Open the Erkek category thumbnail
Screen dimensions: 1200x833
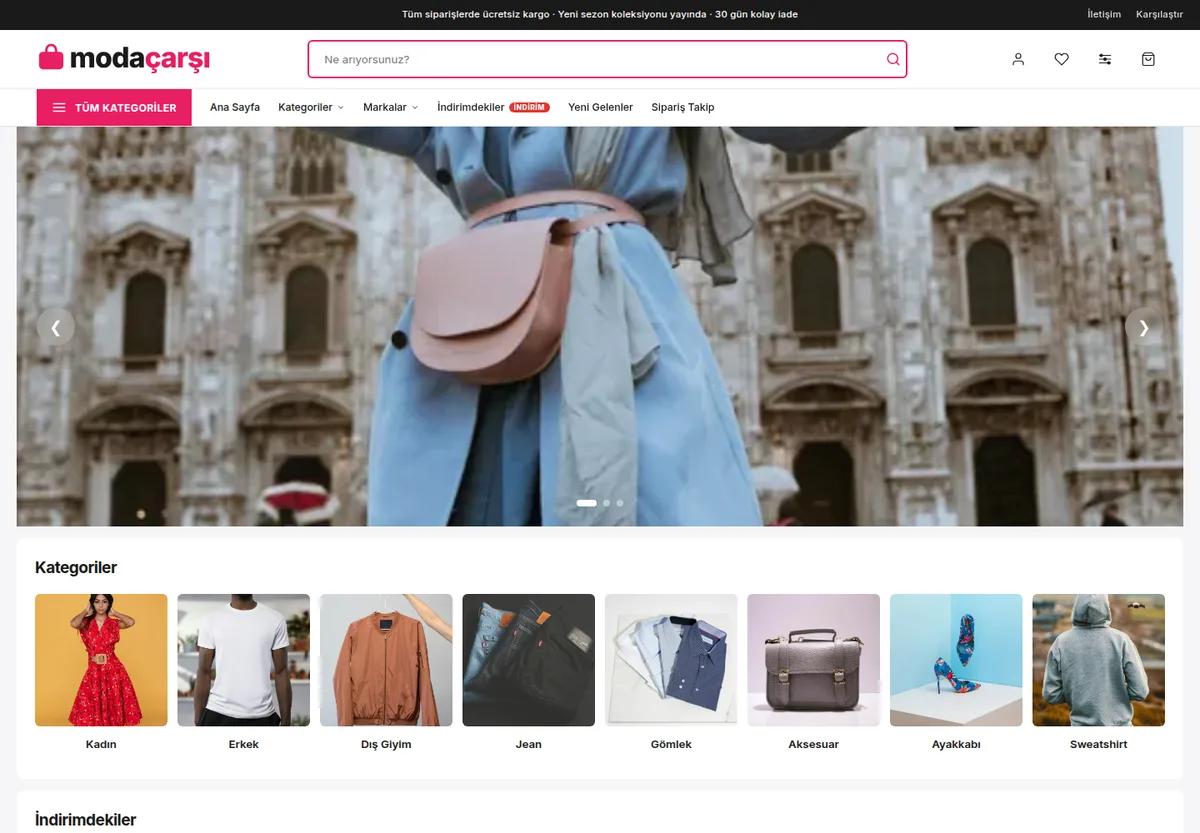pyautogui.click(x=244, y=660)
